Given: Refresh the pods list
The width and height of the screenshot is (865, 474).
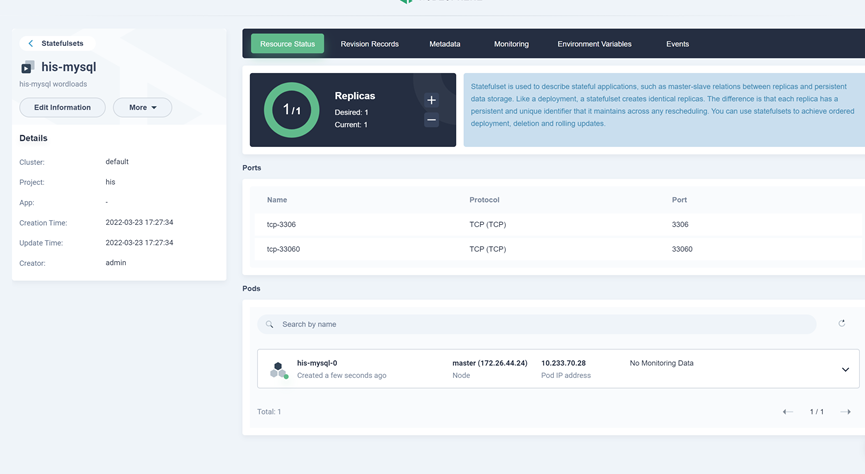Looking at the screenshot, I should pyautogui.click(x=842, y=323).
